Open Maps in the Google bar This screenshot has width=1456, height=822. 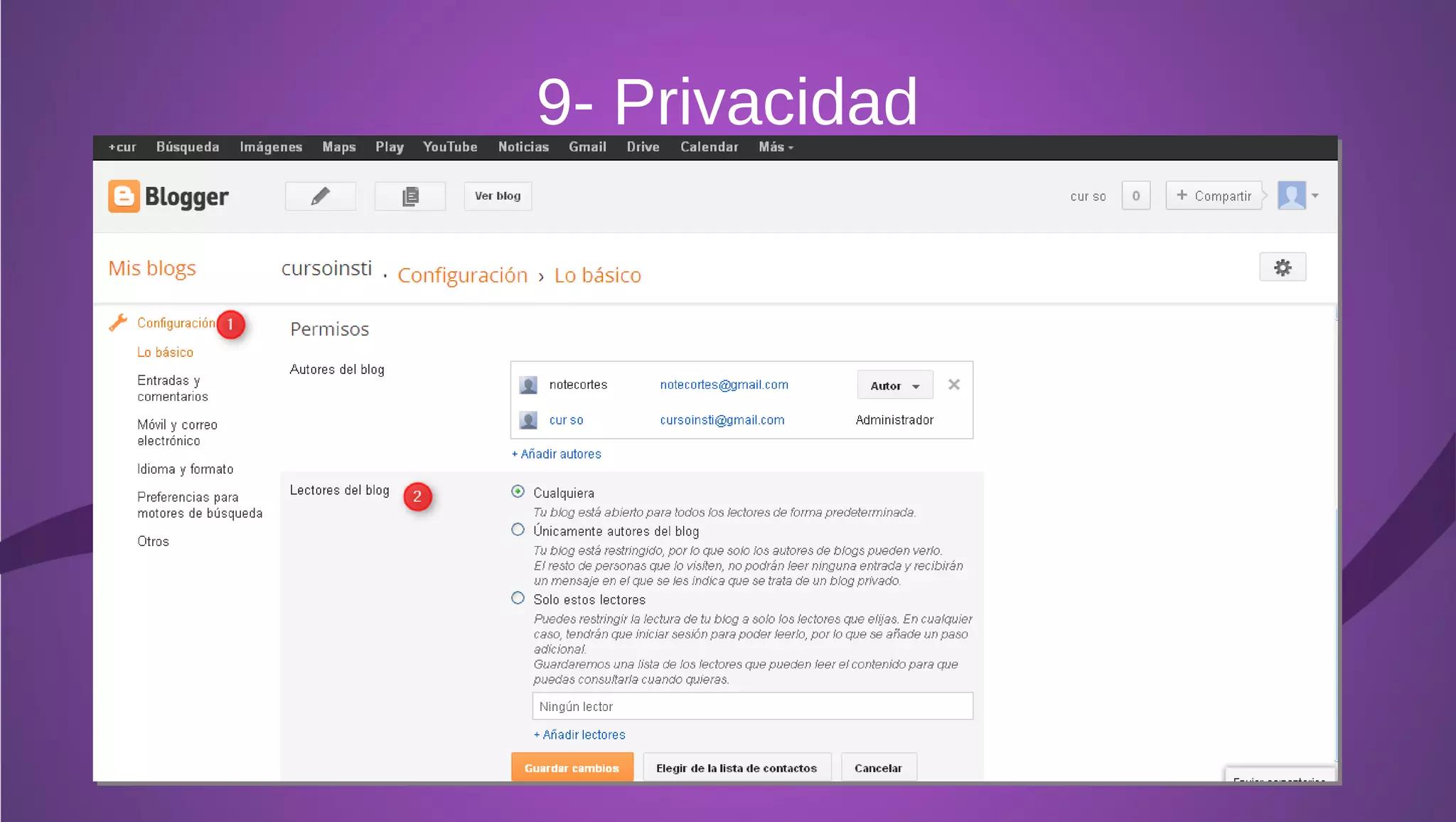(x=339, y=147)
